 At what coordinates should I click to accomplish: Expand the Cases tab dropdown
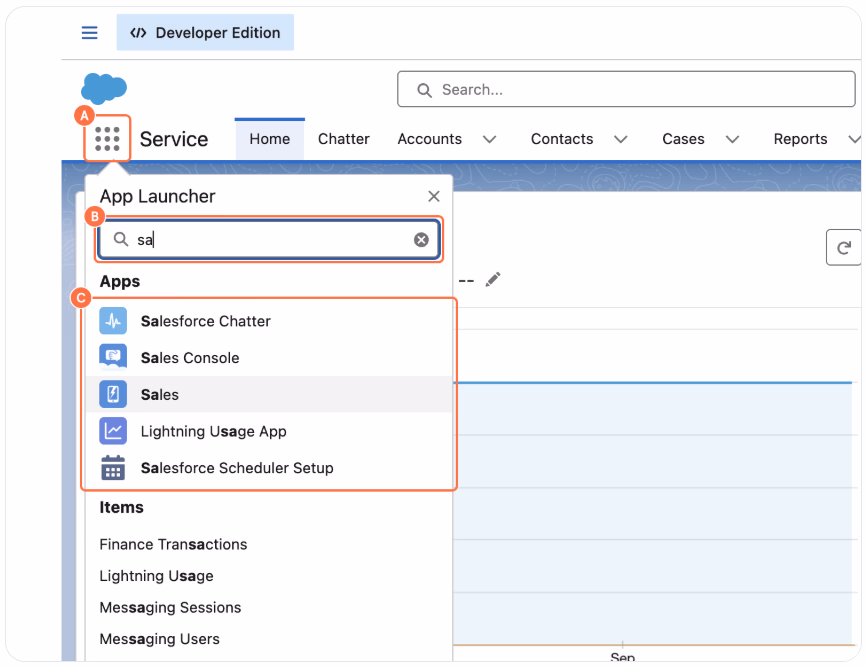pos(732,139)
